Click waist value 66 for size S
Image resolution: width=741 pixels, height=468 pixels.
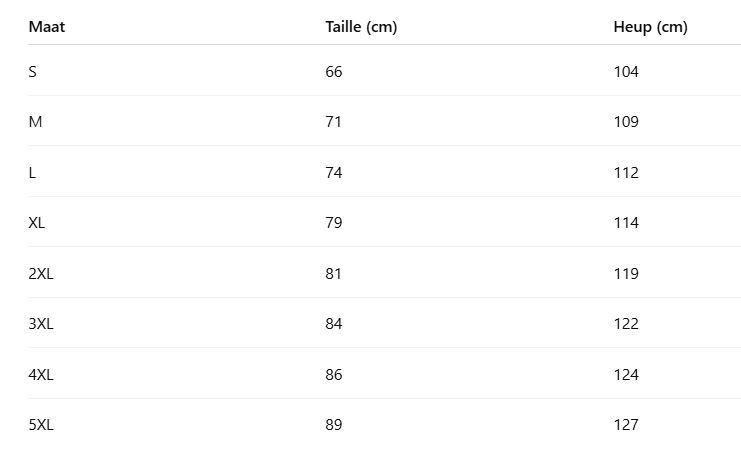coord(334,72)
